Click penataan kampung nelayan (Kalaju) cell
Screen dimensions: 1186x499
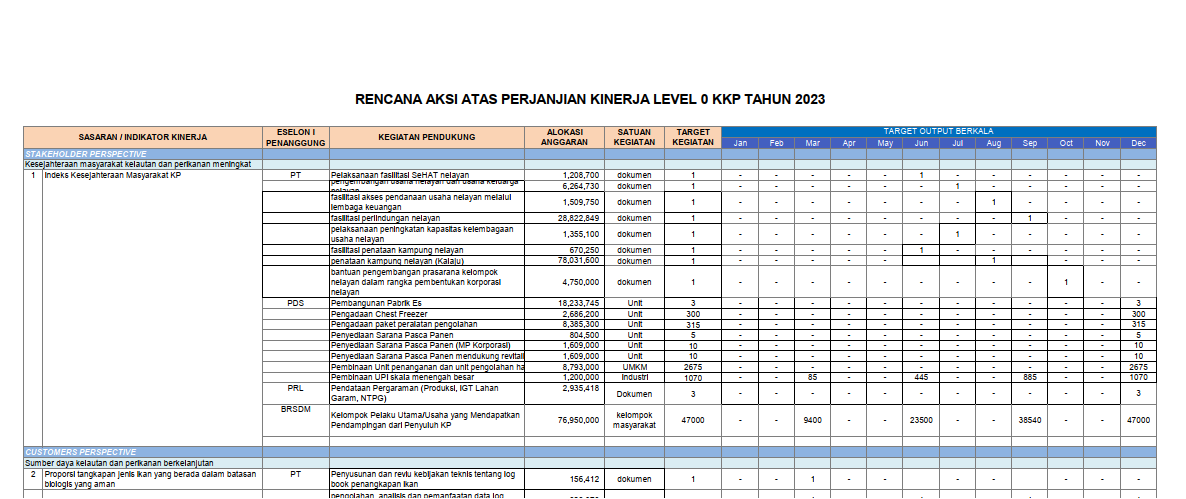[x=427, y=260]
